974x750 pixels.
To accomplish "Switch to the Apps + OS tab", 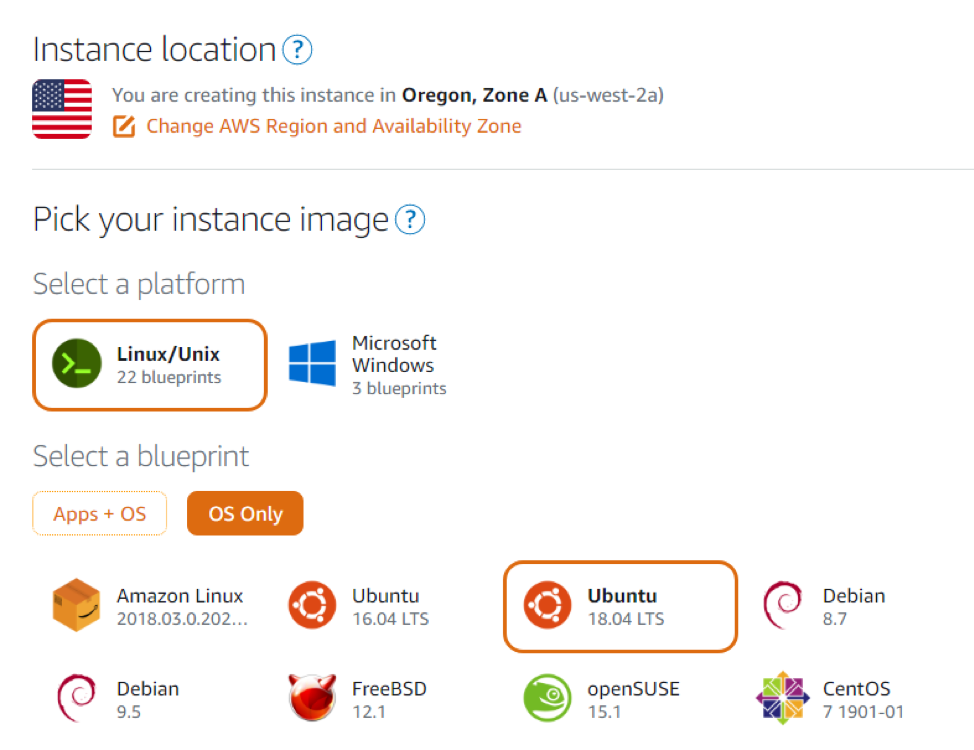I will tap(99, 513).
